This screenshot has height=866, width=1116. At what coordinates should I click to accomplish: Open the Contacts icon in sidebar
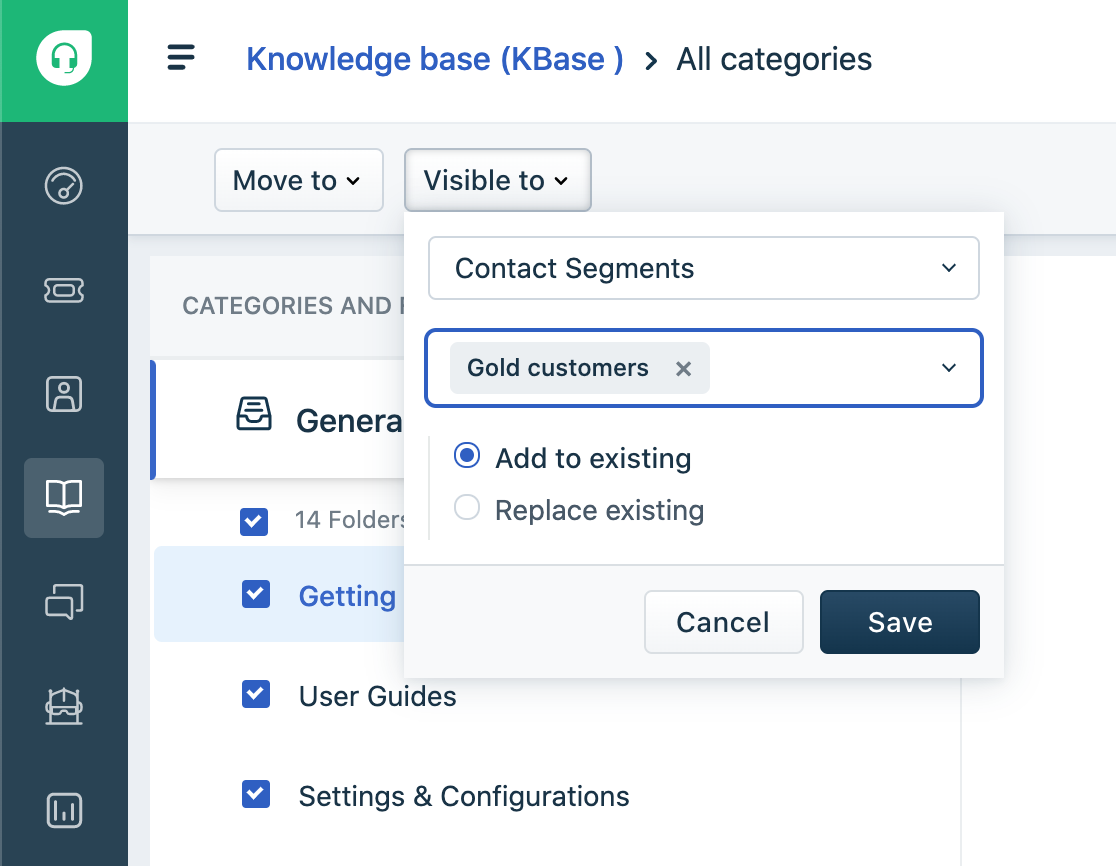coord(64,394)
